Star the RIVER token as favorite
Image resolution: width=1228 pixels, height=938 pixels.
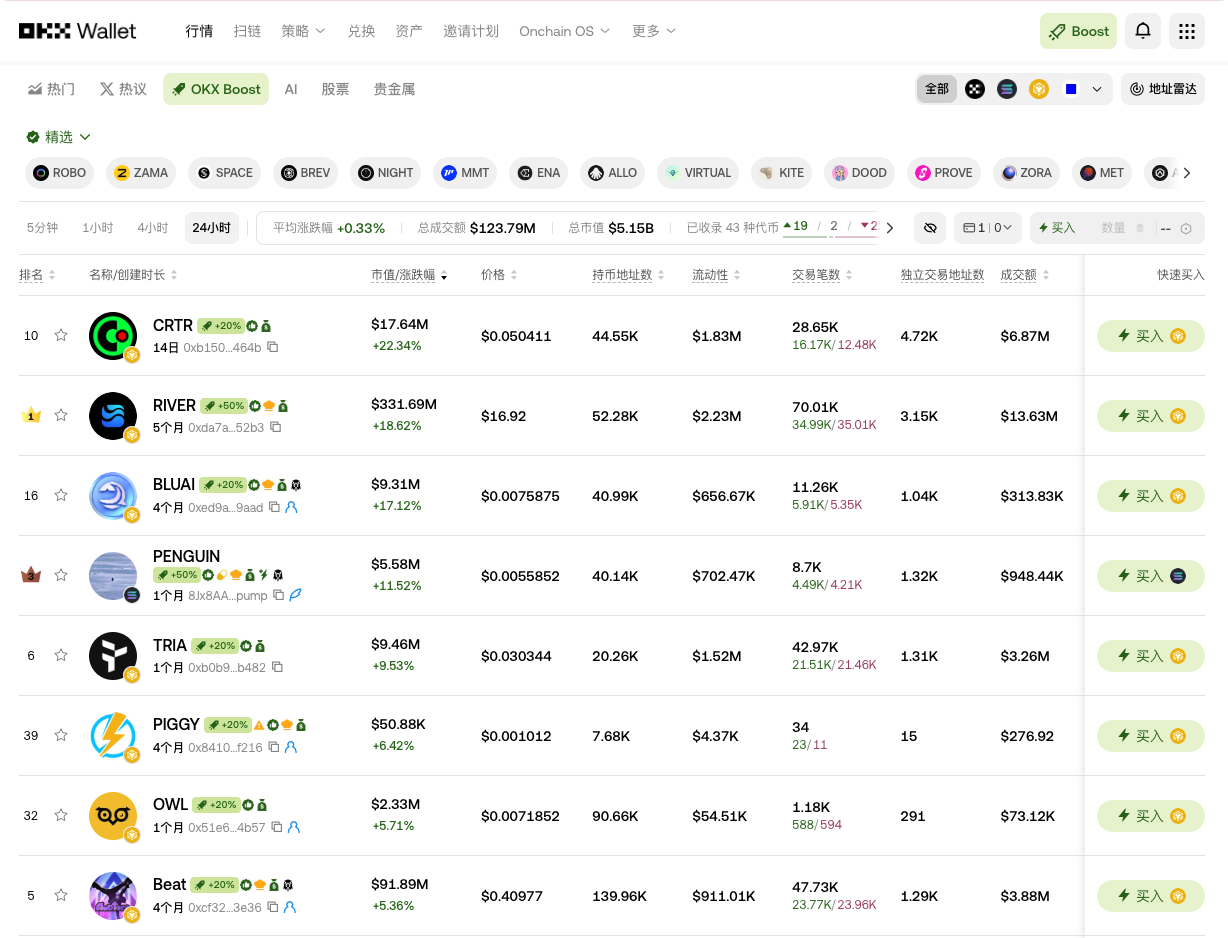point(61,416)
